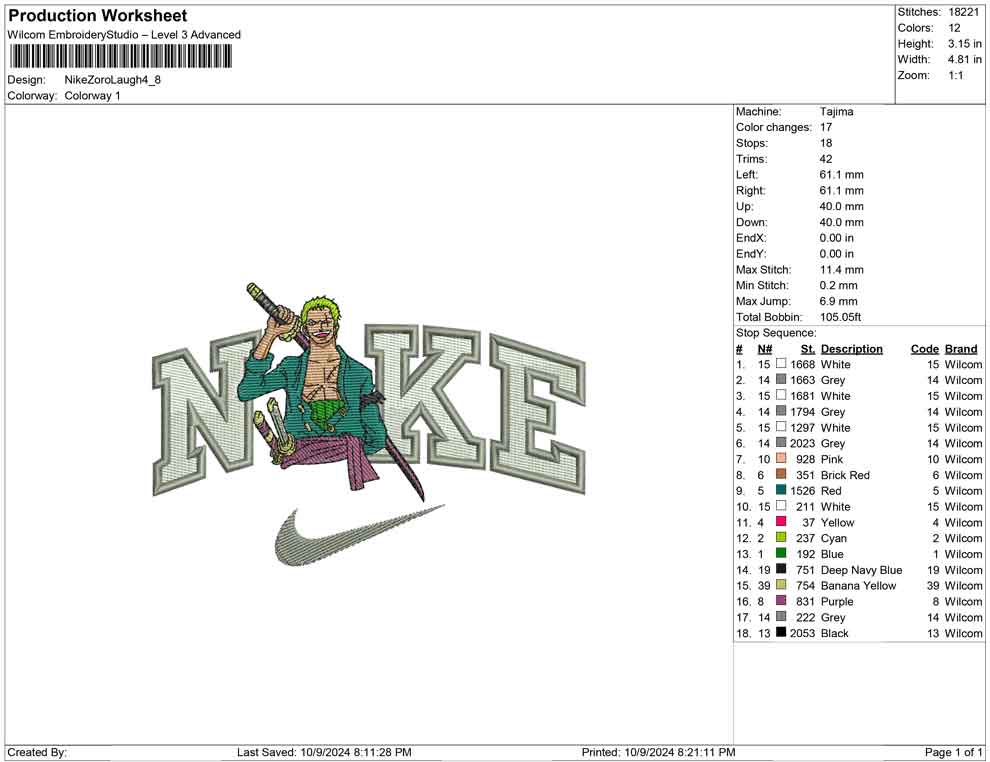Click the Black swatch in stop row 18
Image resolution: width=990 pixels, height=762 pixels.
coord(781,632)
